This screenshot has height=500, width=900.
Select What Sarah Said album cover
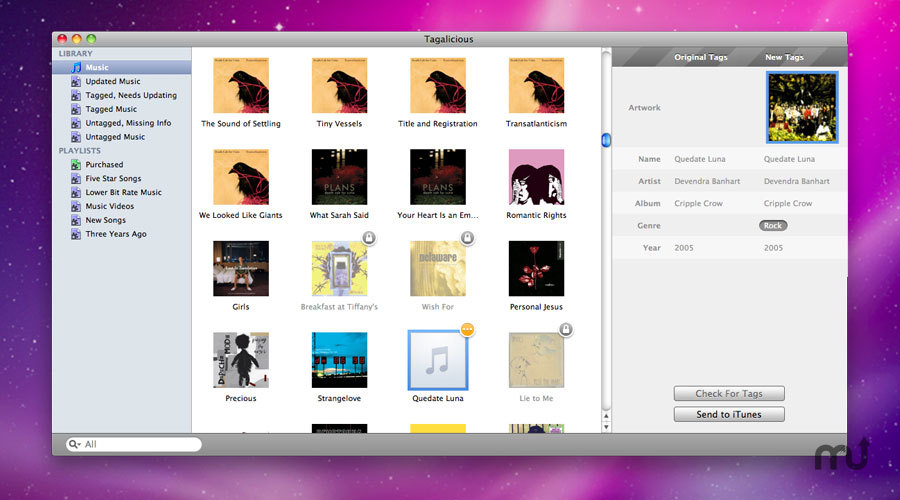tap(339, 177)
